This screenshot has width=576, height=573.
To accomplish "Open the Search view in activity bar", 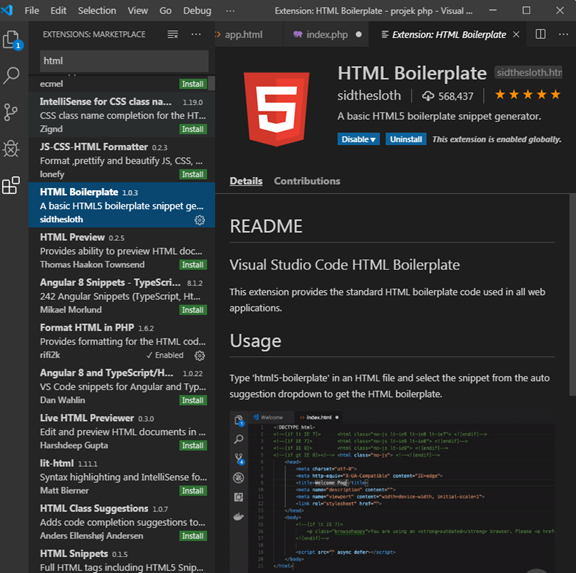I will pyautogui.click(x=11, y=75).
